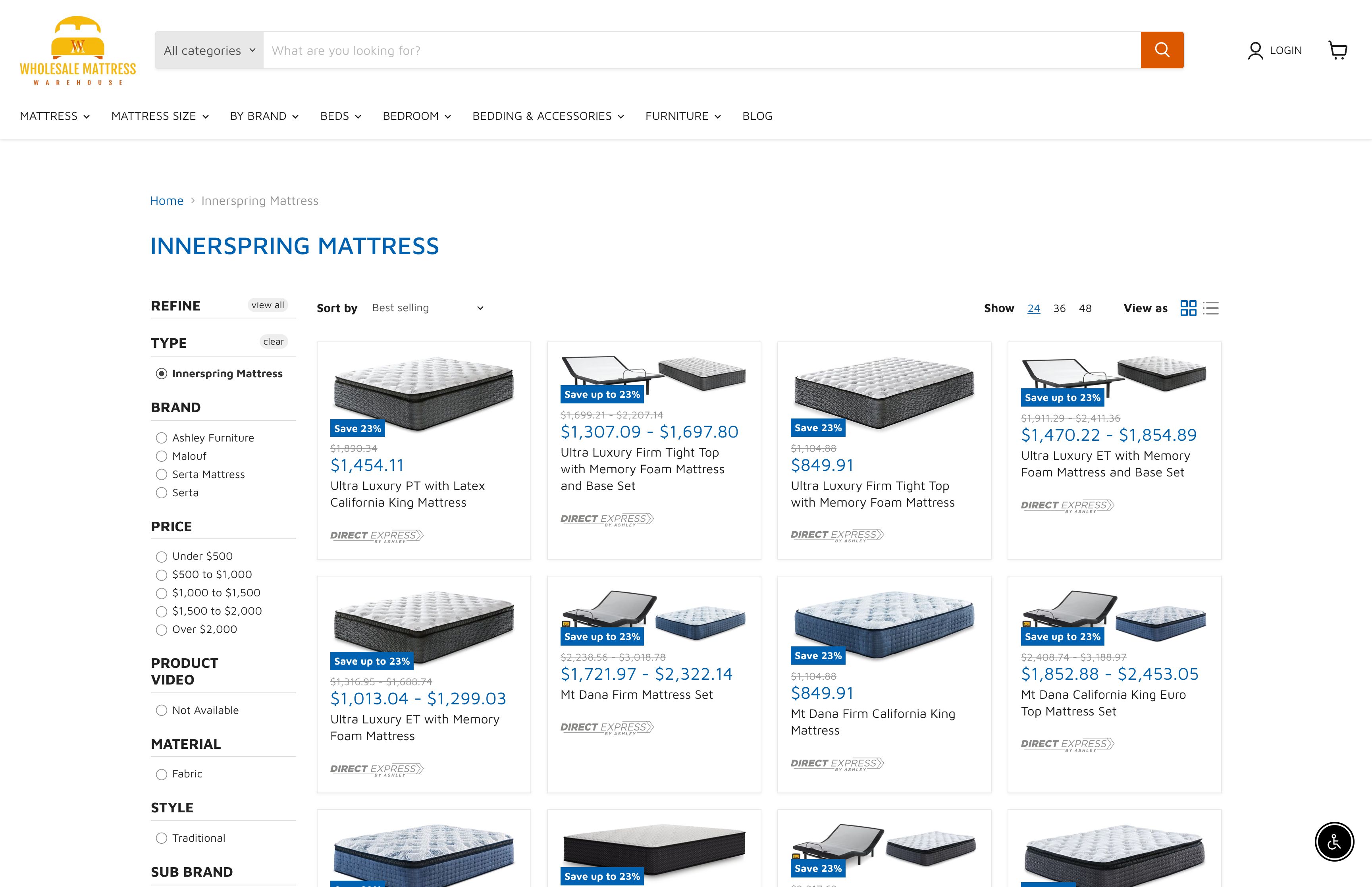Select the Under $500 price filter
Screen dimensions: 1372x887
point(161,556)
